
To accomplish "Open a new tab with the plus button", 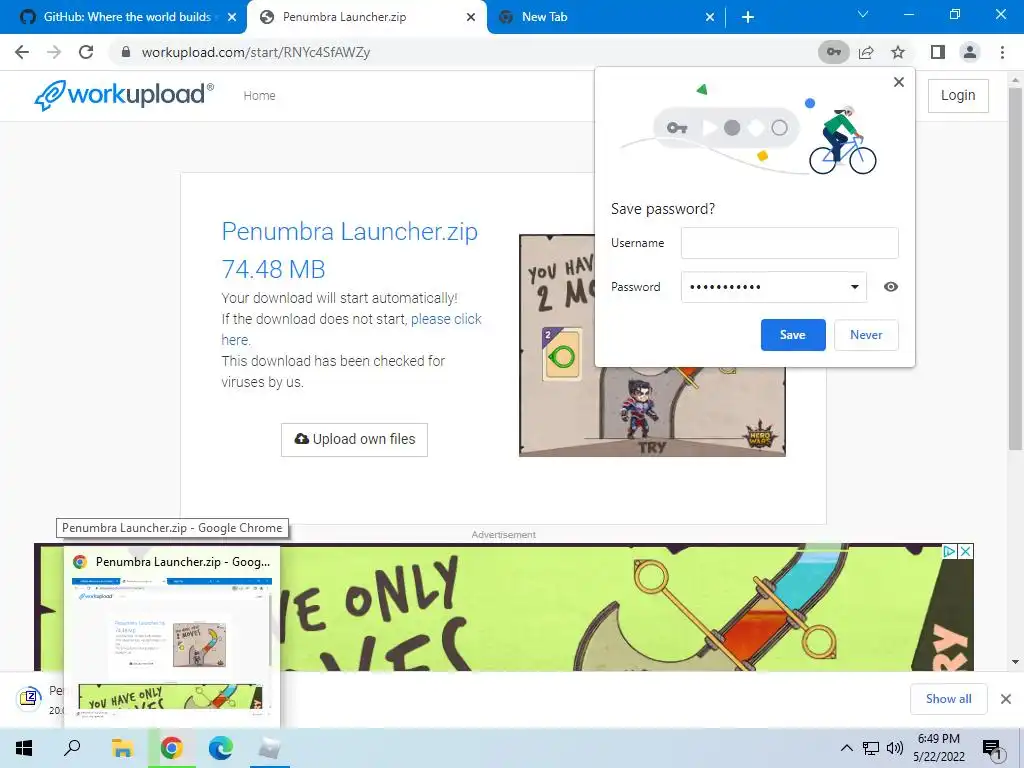I will tap(748, 17).
